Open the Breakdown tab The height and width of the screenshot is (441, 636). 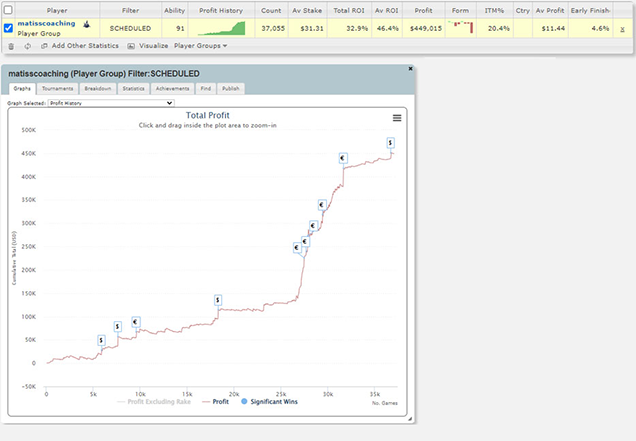tap(98, 88)
